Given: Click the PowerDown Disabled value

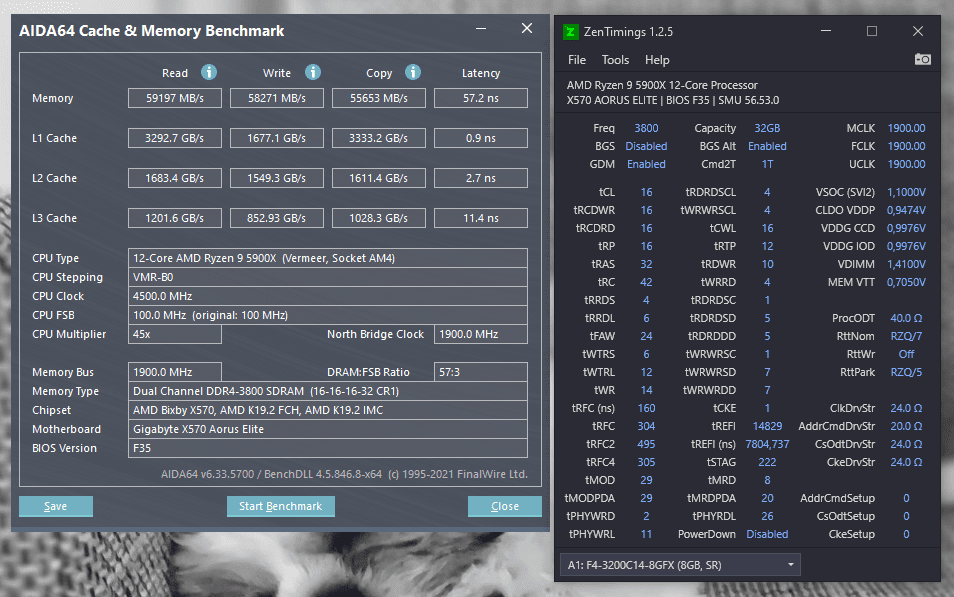Looking at the screenshot, I should 767,534.
